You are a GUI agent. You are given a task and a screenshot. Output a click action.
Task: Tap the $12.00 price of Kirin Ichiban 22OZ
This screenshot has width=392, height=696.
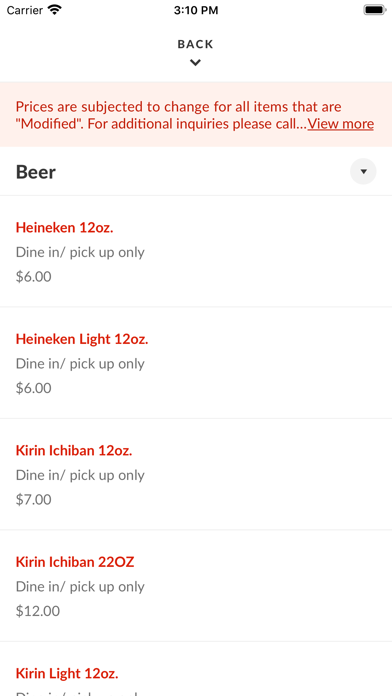point(38,611)
